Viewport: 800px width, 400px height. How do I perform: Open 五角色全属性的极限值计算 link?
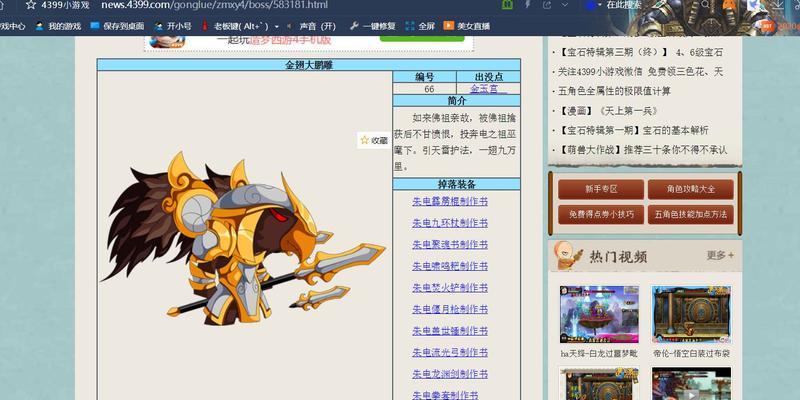(x=614, y=91)
